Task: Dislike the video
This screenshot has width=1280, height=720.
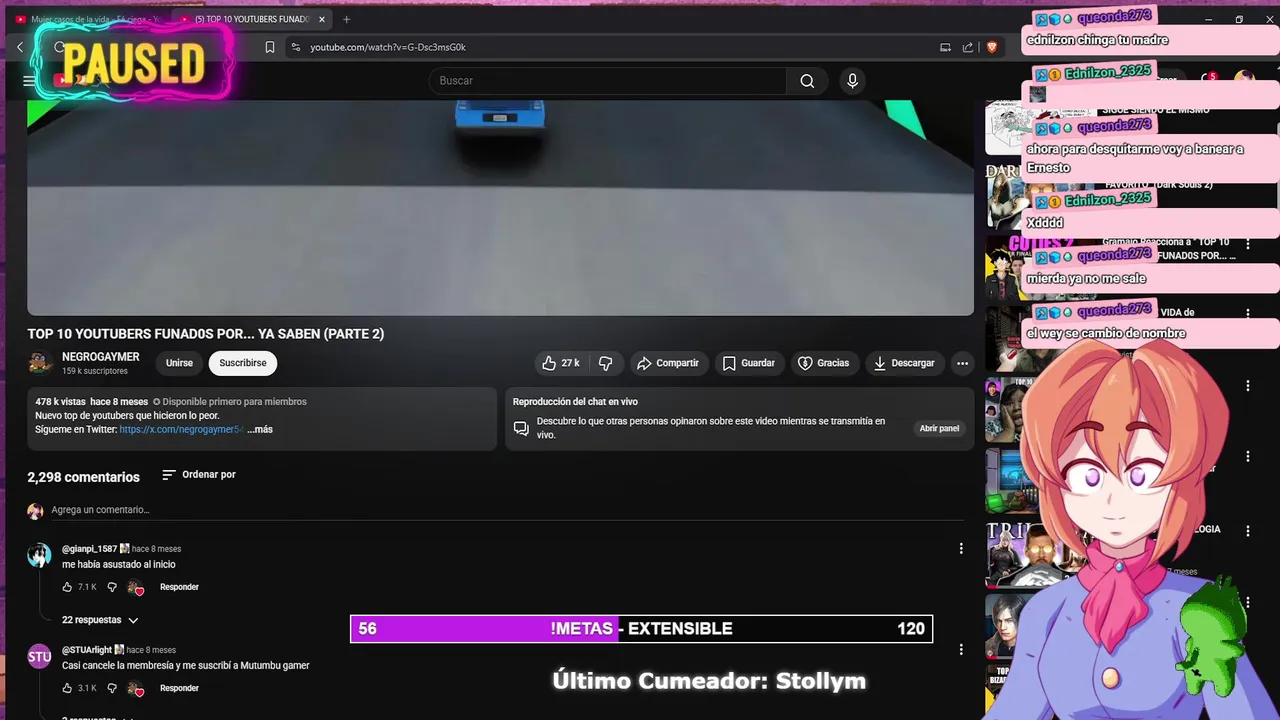Action: coord(605,363)
